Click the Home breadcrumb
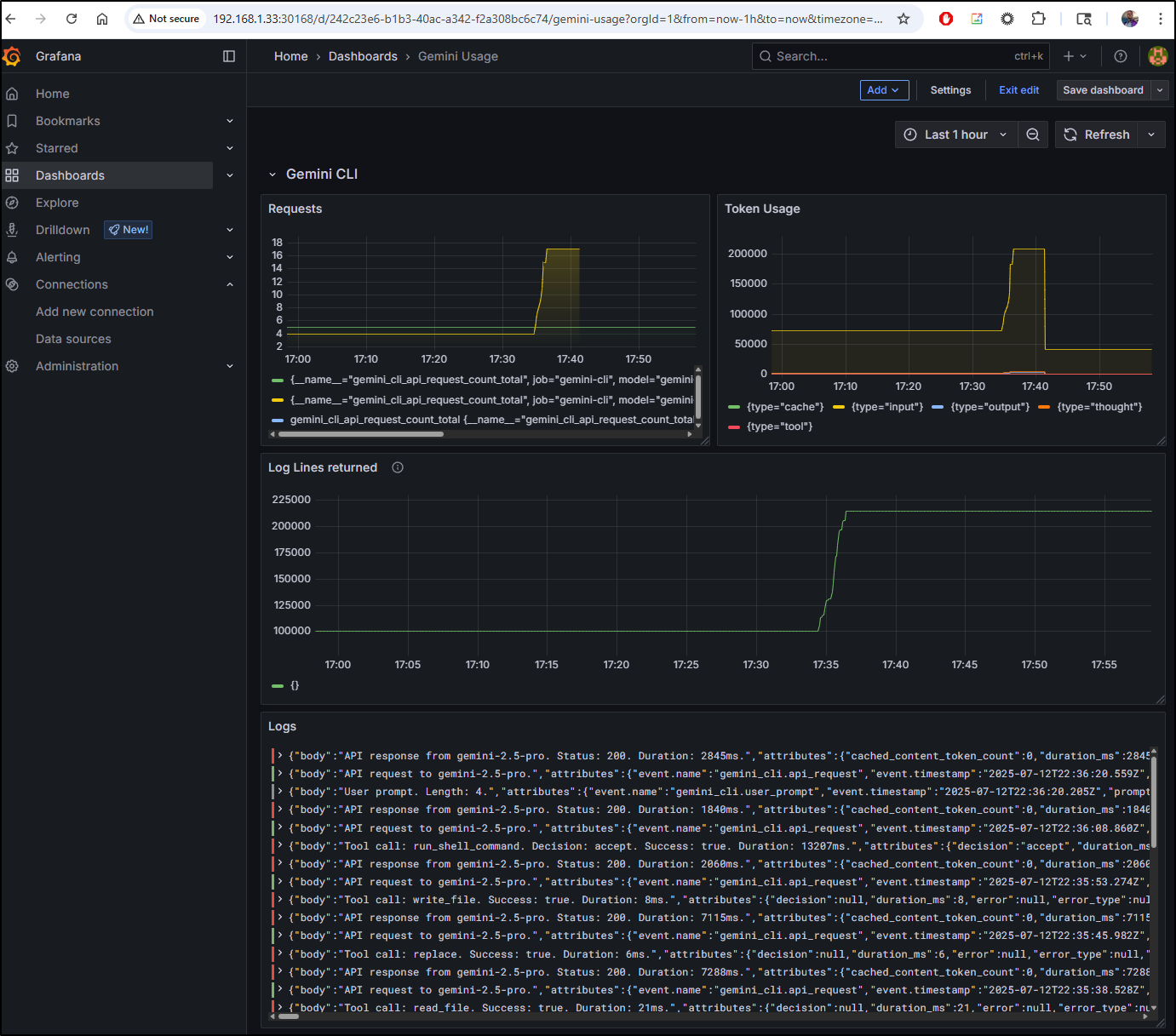 point(291,56)
